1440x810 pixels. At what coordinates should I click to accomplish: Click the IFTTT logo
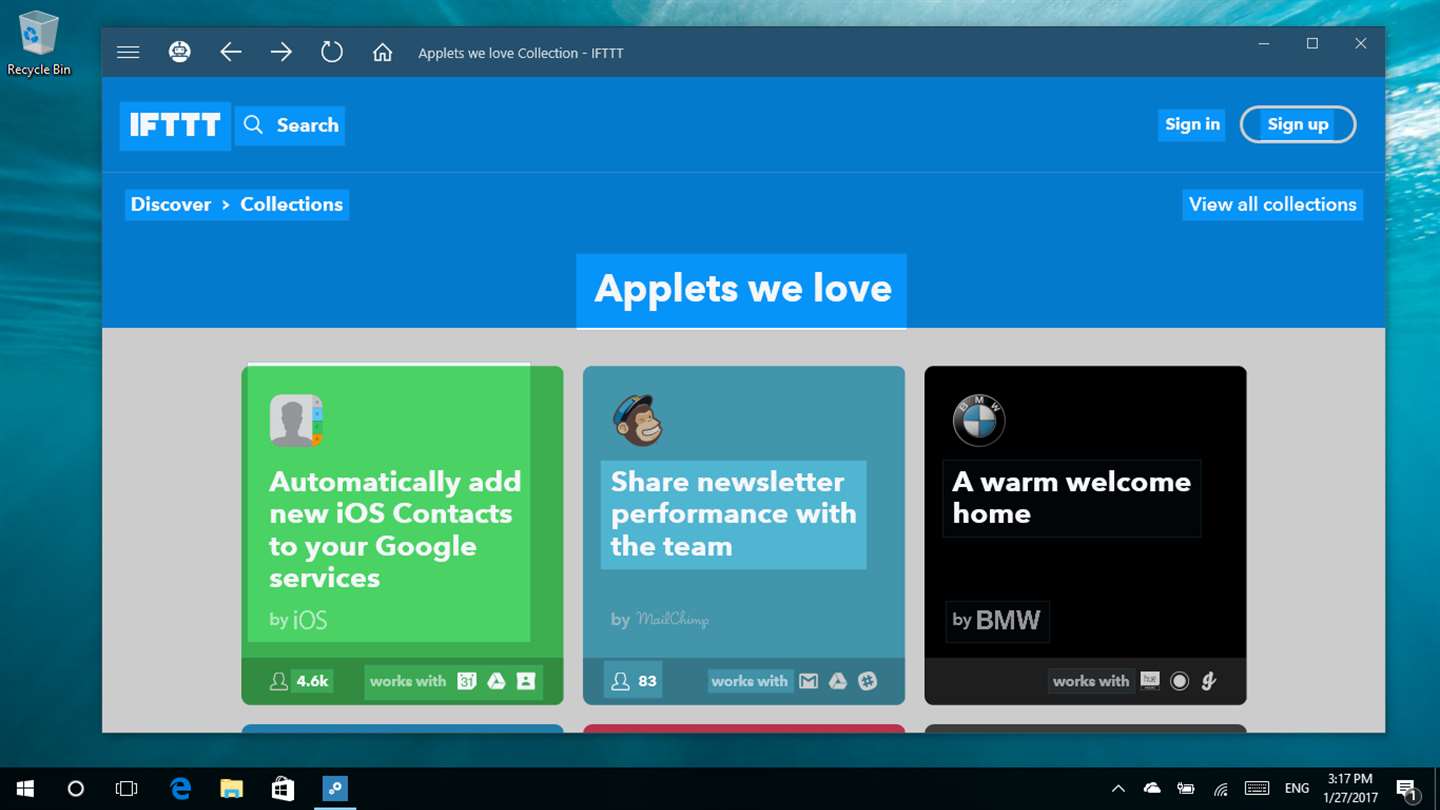(x=175, y=125)
